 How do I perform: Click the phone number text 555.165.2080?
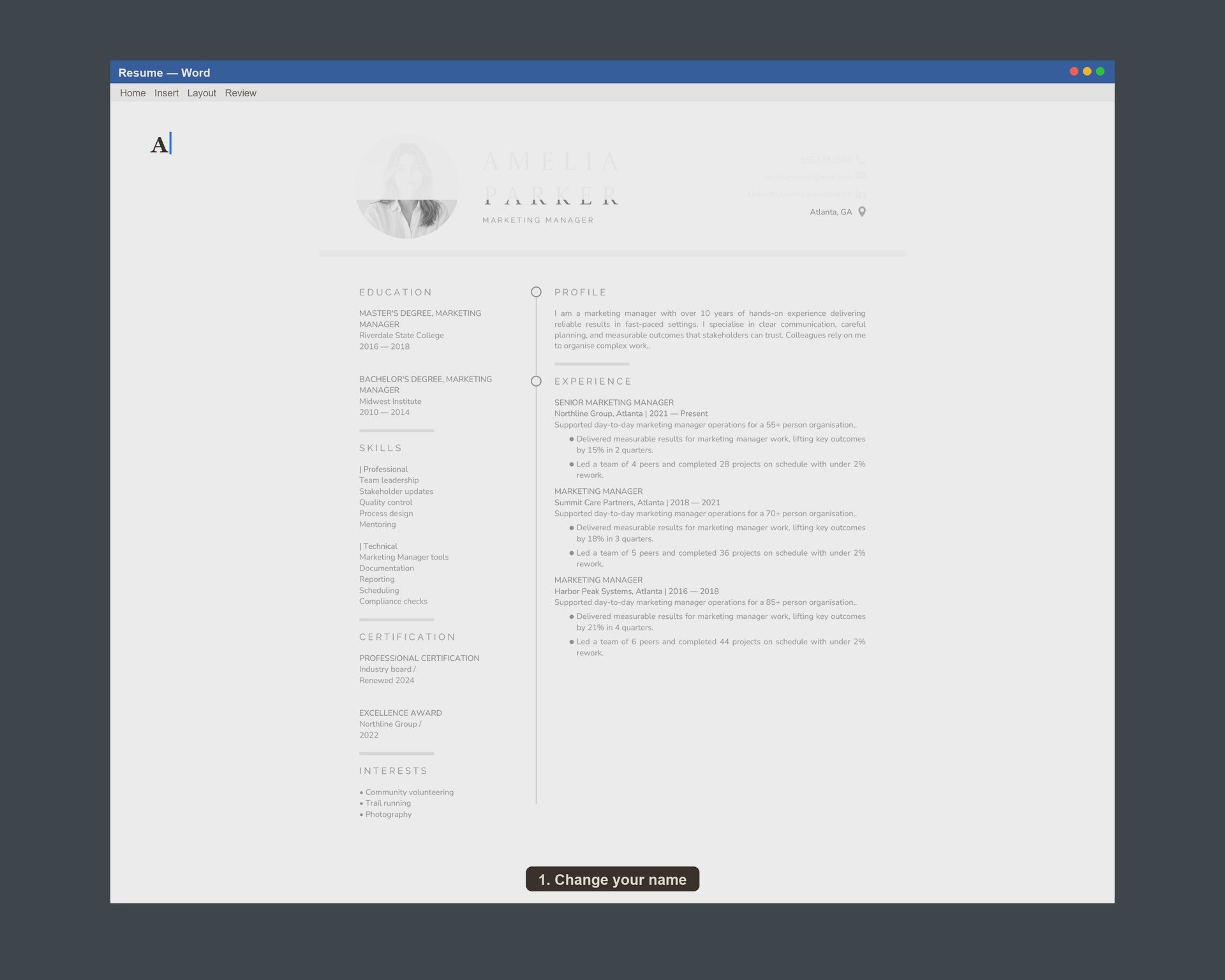pos(826,160)
